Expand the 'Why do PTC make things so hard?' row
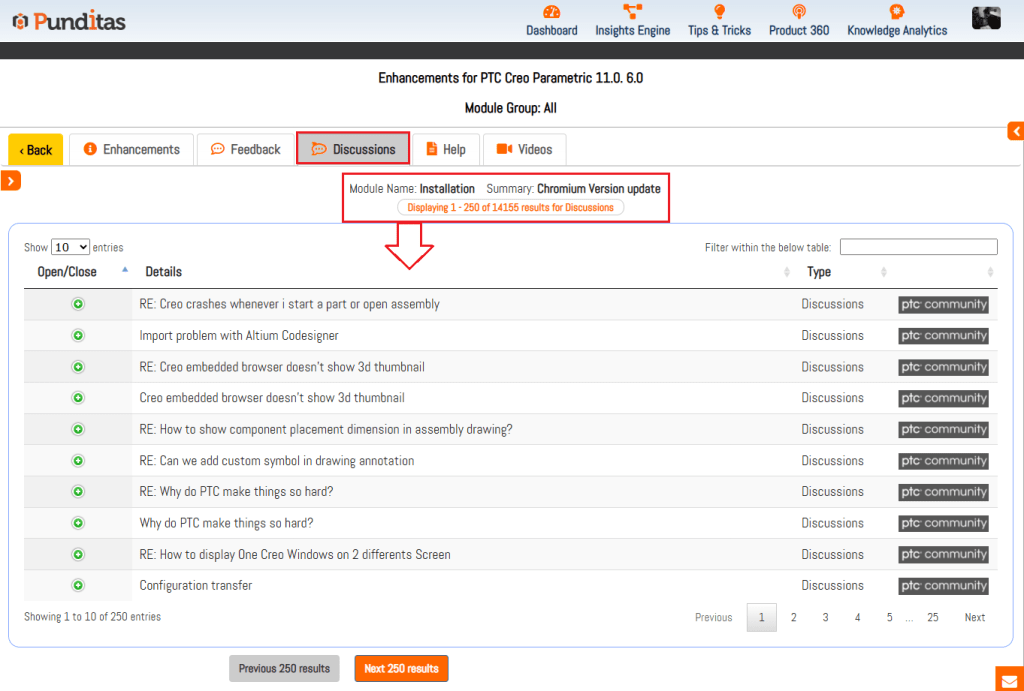The width and height of the screenshot is (1024, 691). pos(78,523)
